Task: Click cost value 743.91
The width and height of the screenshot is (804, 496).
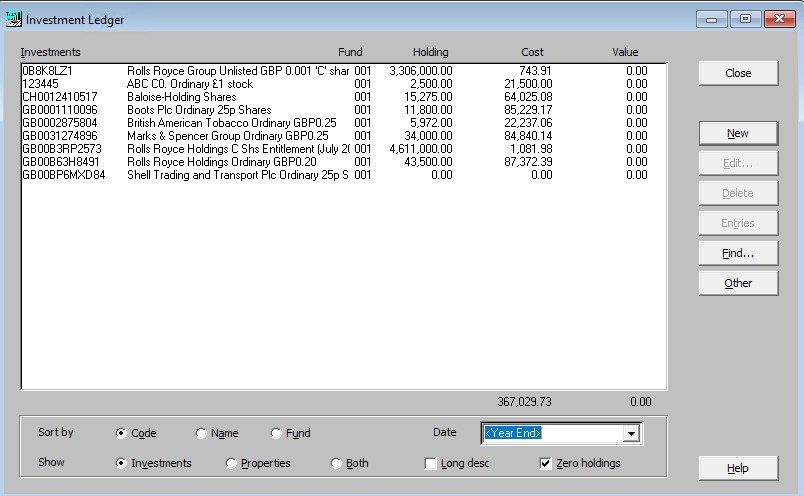Action: (x=535, y=71)
